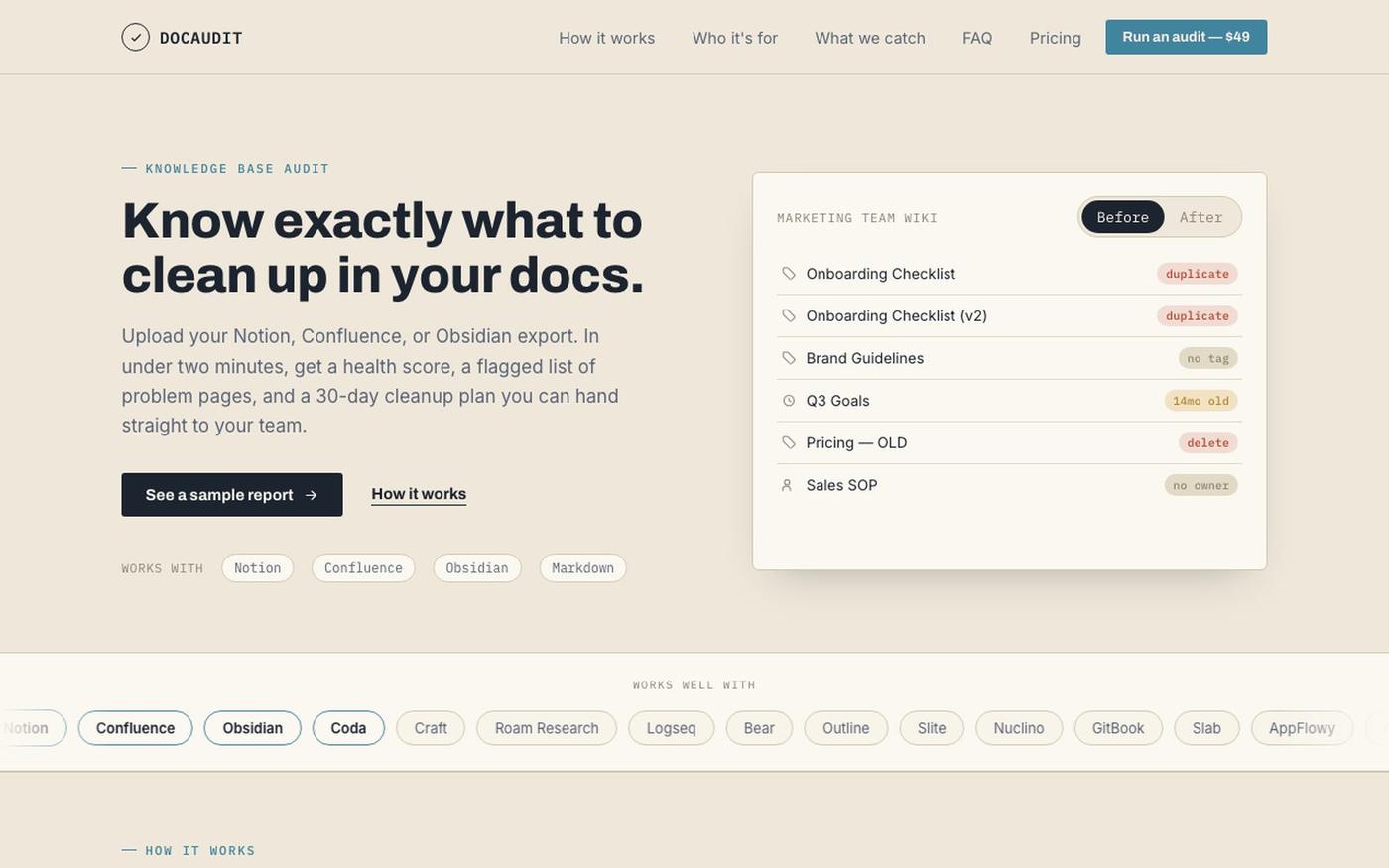Viewport: 1389px width, 868px height.
Task: Click the no tag badge on Brand Guidelines
Action: pyautogui.click(x=1207, y=358)
